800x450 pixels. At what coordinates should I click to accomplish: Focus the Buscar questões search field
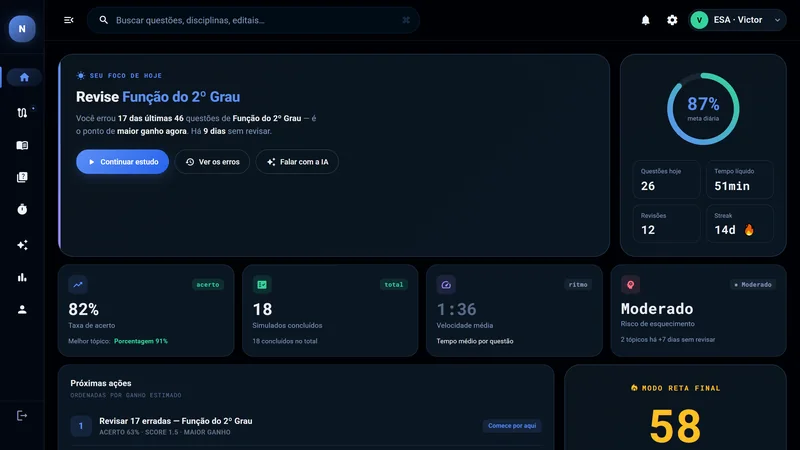[x=253, y=20]
